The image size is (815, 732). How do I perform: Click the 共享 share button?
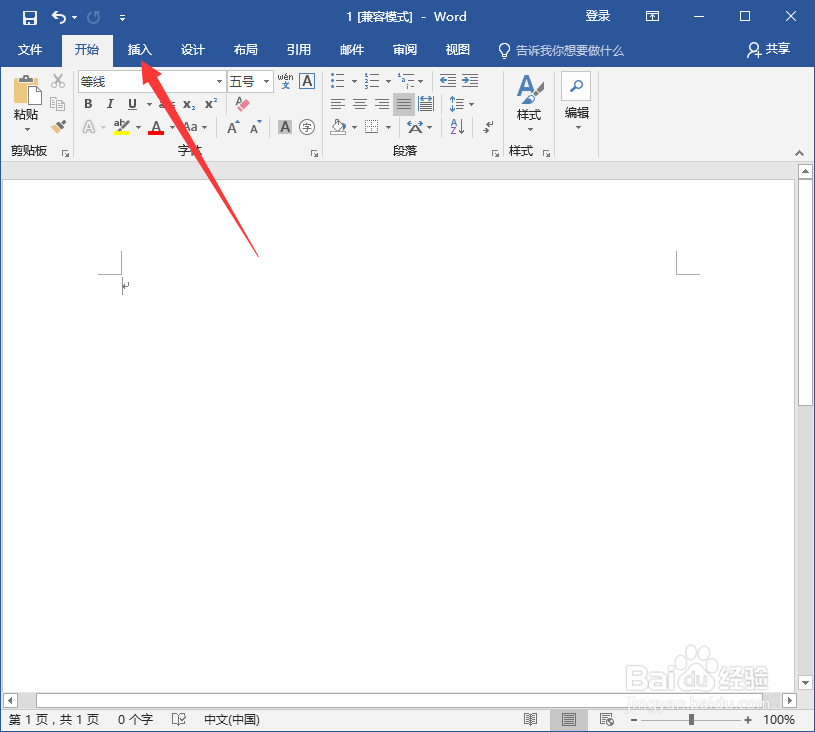pyautogui.click(x=769, y=50)
